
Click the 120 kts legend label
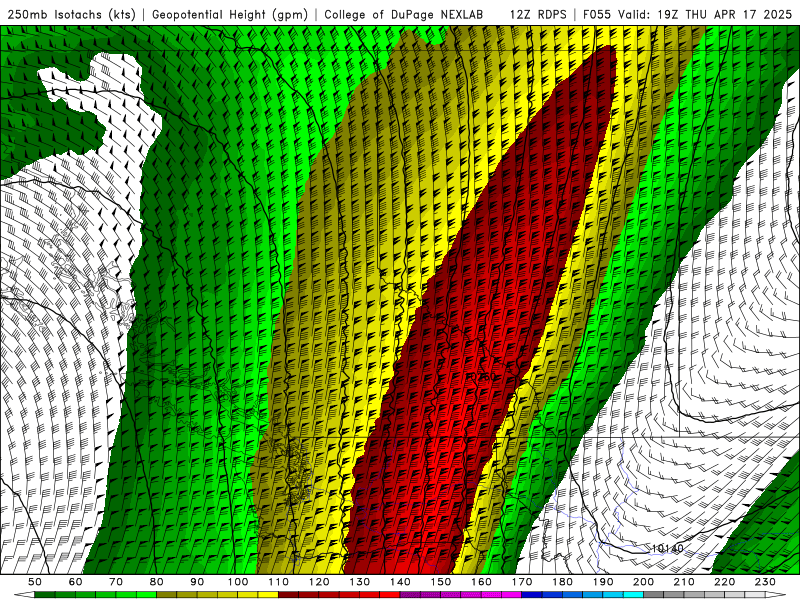pos(319,582)
